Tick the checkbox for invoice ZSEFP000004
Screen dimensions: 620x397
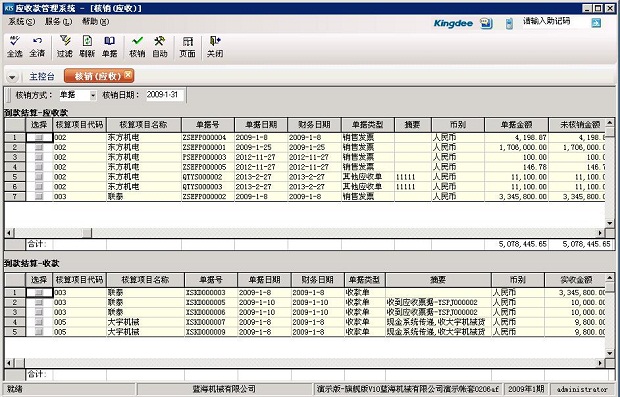pyautogui.click(x=39, y=137)
